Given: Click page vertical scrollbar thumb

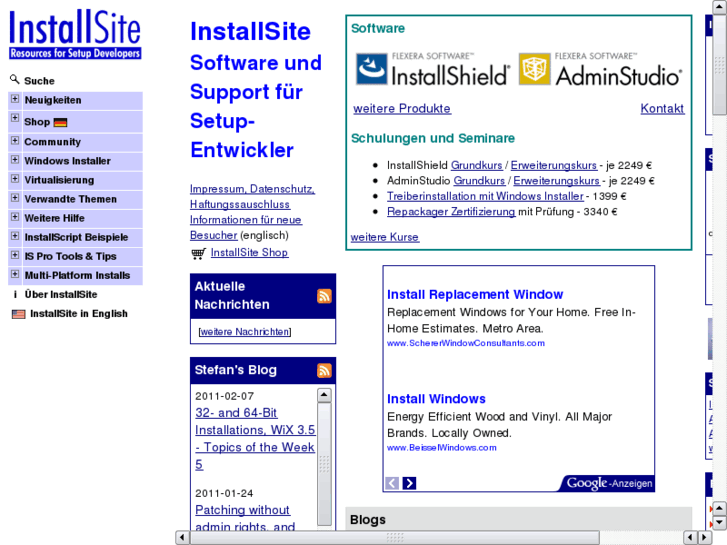Looking at the screenshot, I should (719, 64).
